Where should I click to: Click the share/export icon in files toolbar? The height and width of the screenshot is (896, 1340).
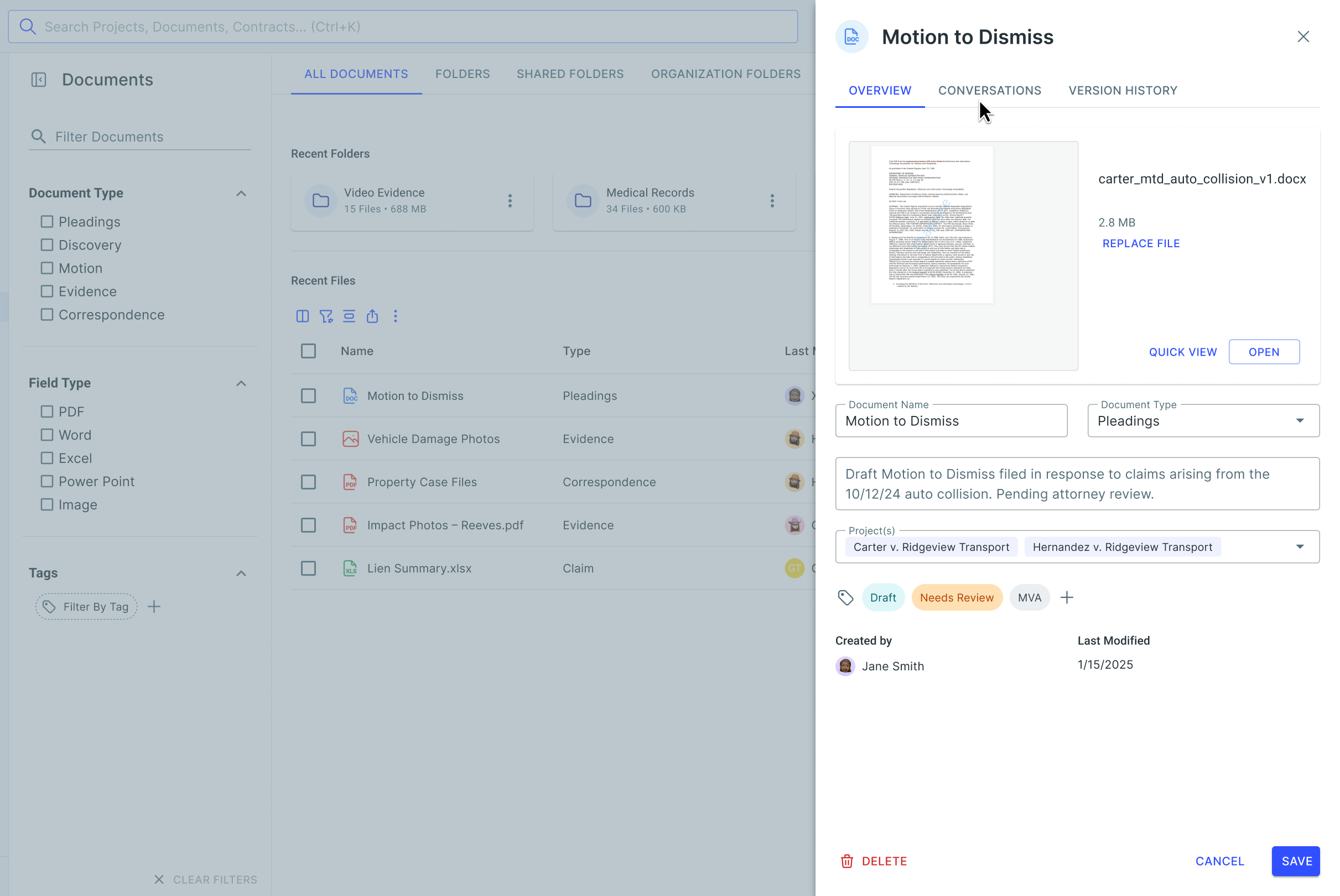tap(372, 316)
